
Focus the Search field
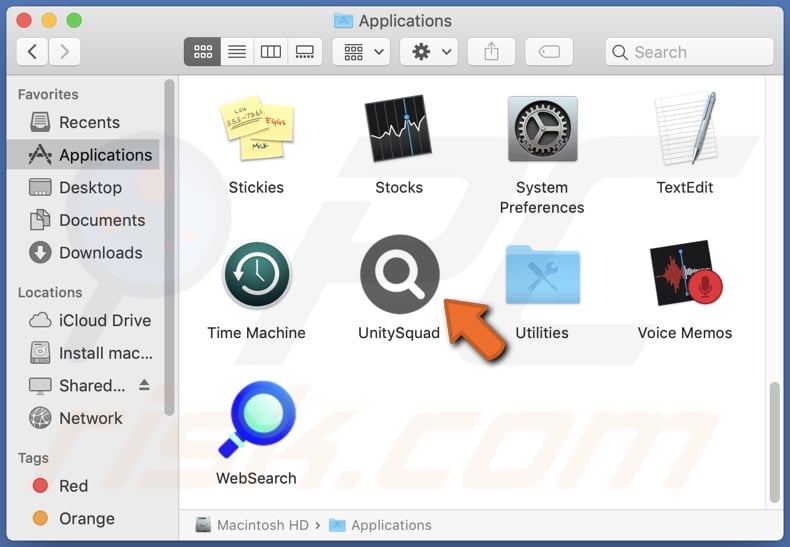(x=689, y=51)
